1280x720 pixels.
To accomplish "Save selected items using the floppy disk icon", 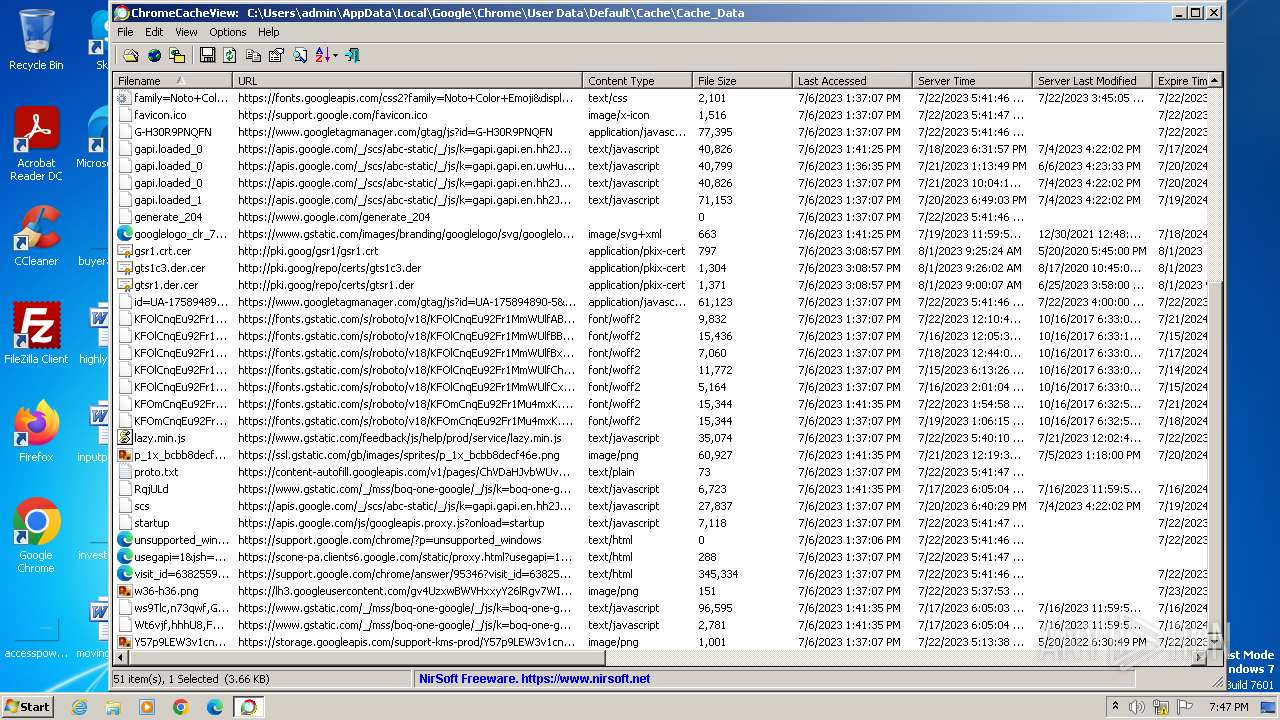I will click(x=207, y=56).
